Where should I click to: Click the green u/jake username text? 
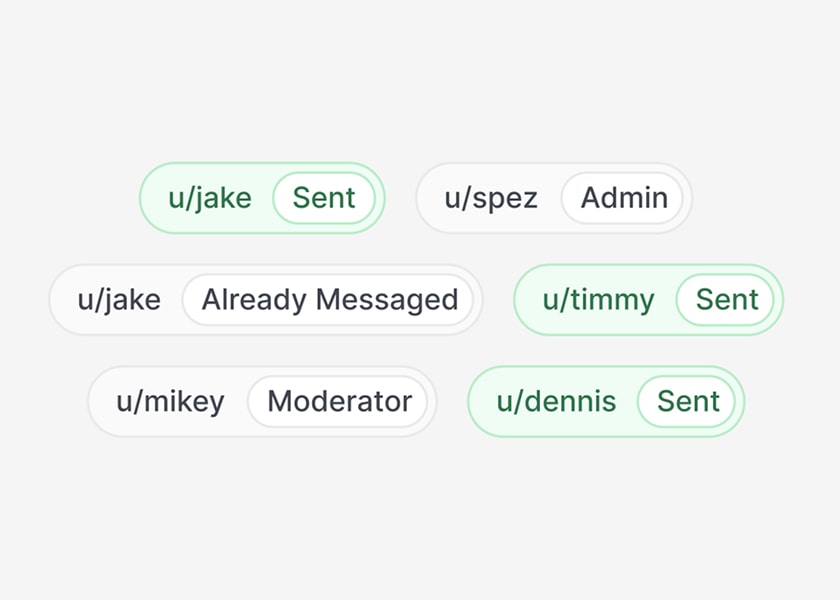point(209,198)
